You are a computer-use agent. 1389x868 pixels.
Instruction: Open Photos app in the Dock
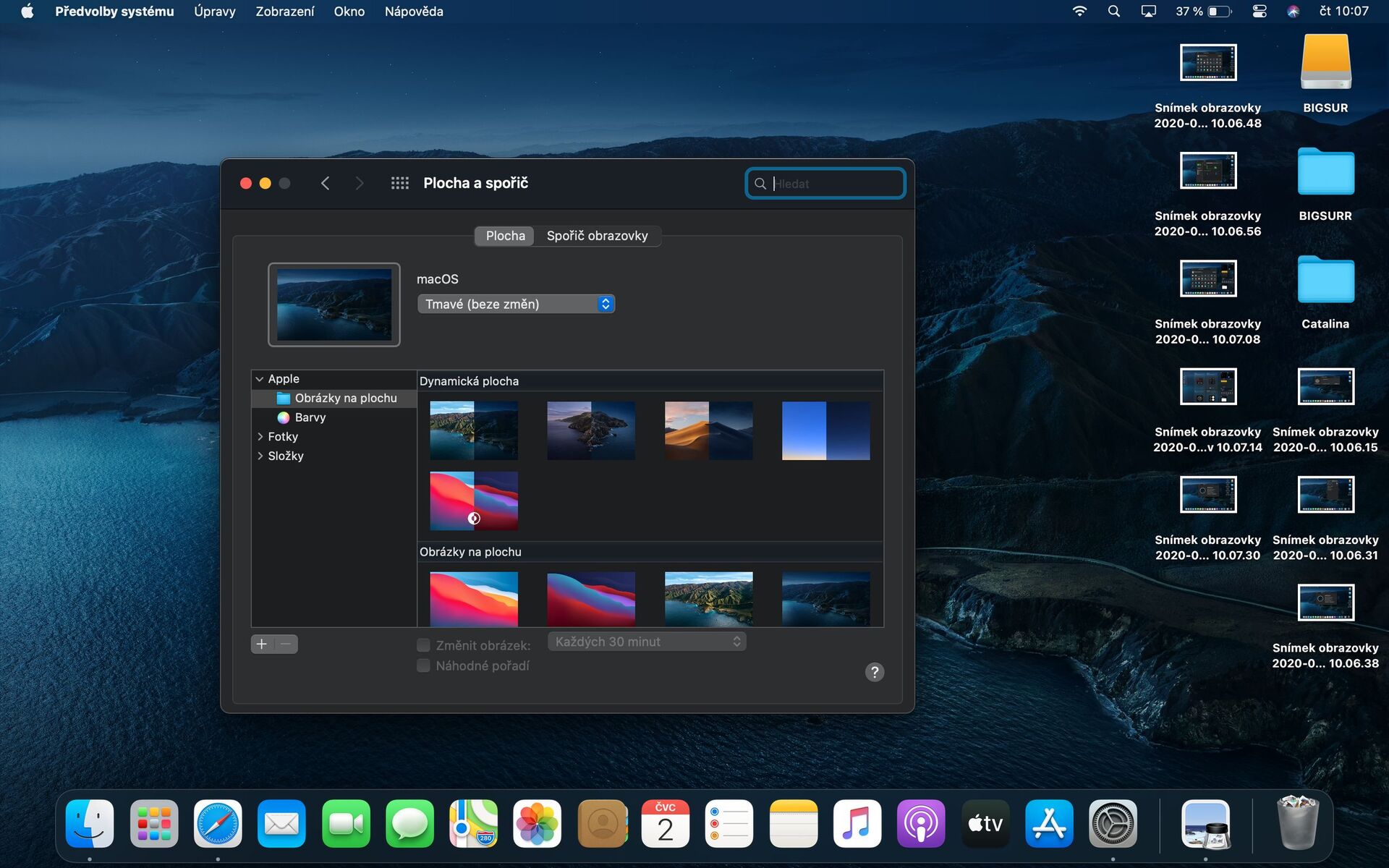[538, 824]
